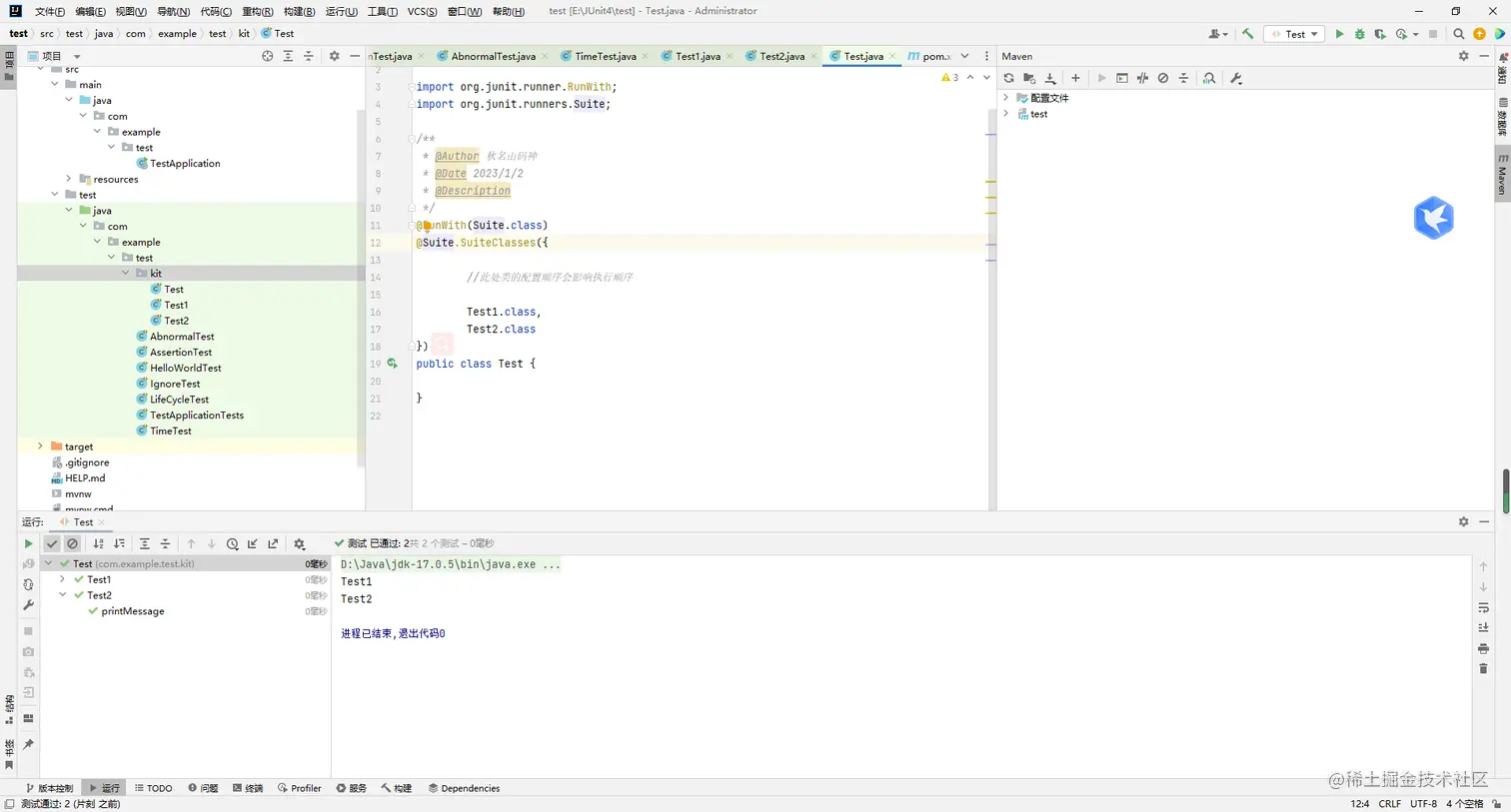Open Maven panel gear options

coord(1463,56)
